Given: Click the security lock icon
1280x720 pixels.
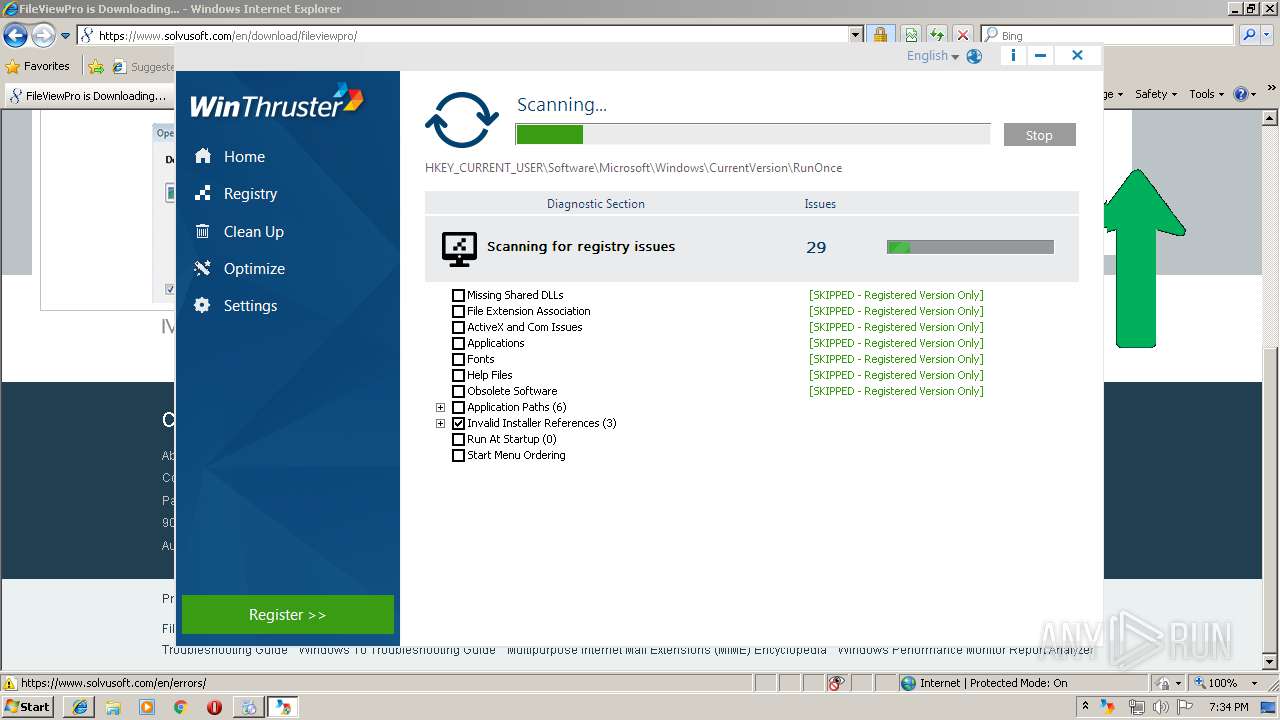Looking at the screenshot, I should pos(880,35).
